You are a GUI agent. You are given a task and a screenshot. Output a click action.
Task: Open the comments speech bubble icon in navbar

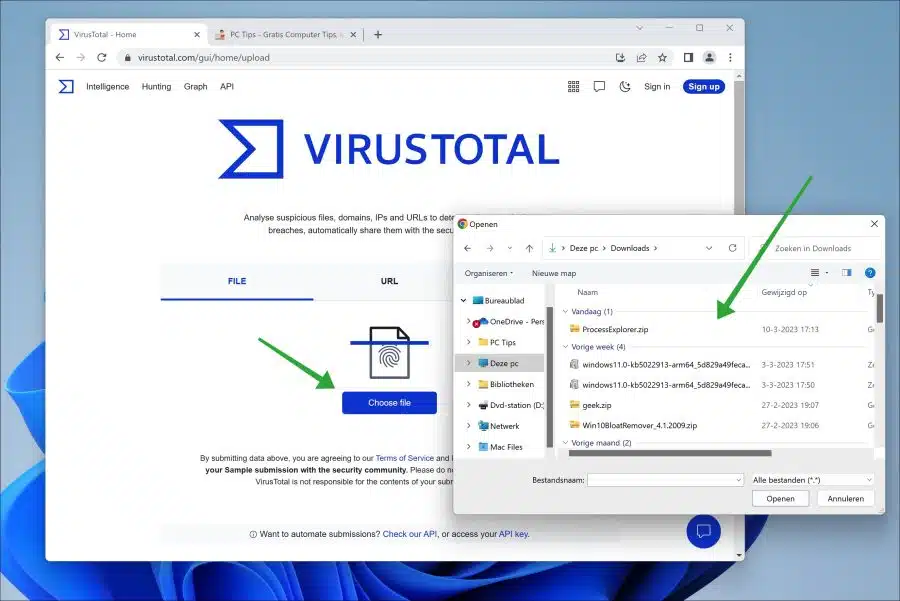coord(599,87)
